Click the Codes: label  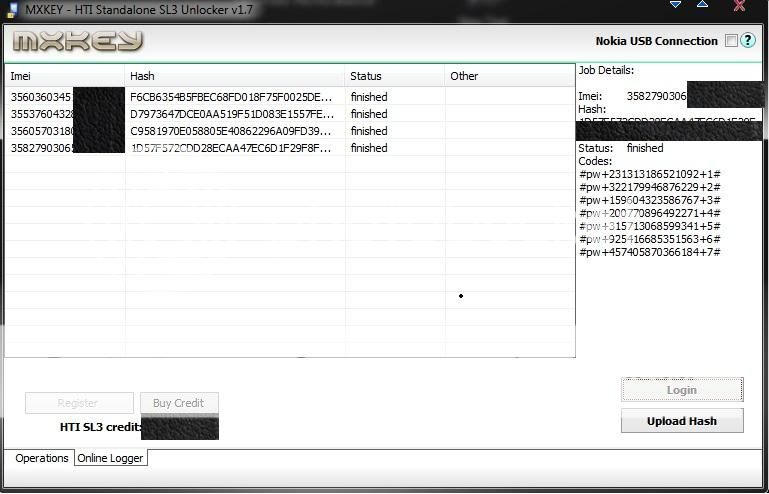click(595, 161)
